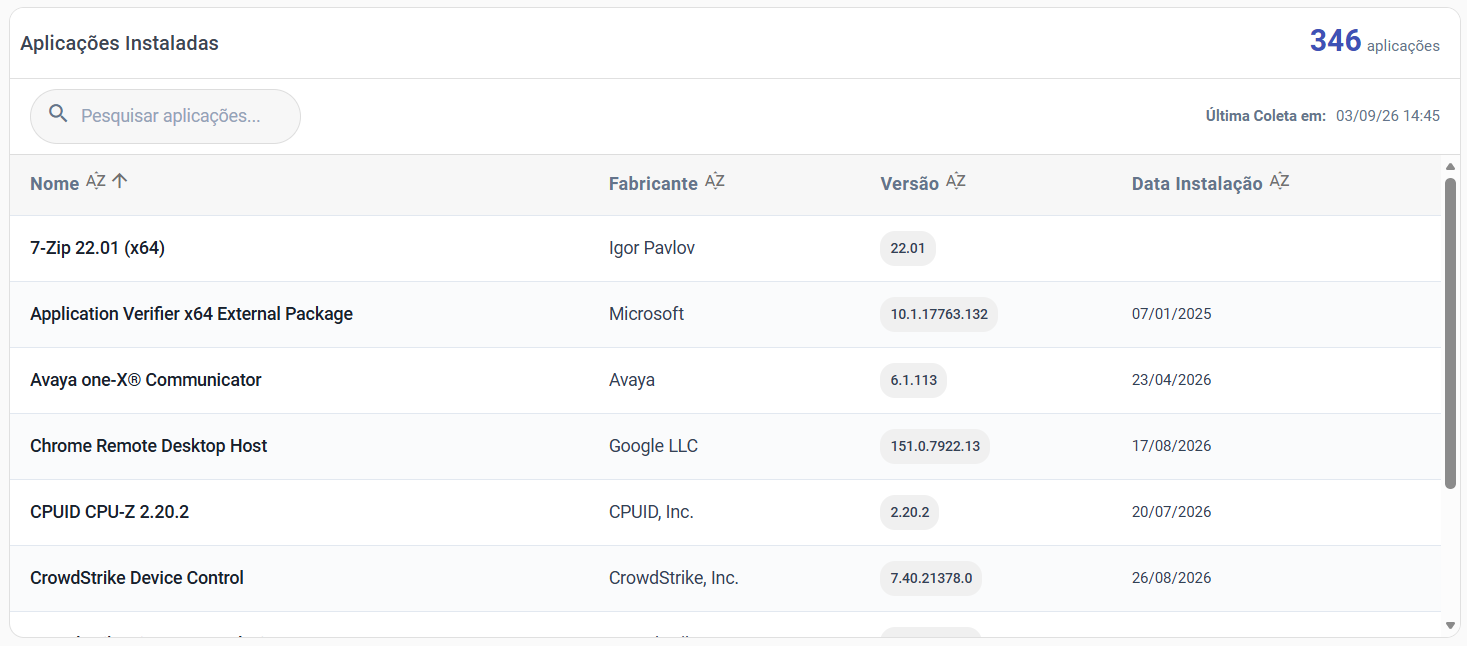This screenshot has height=646, width=1467.
Task: Click the Fabricante column header
Action: (653, 184)
